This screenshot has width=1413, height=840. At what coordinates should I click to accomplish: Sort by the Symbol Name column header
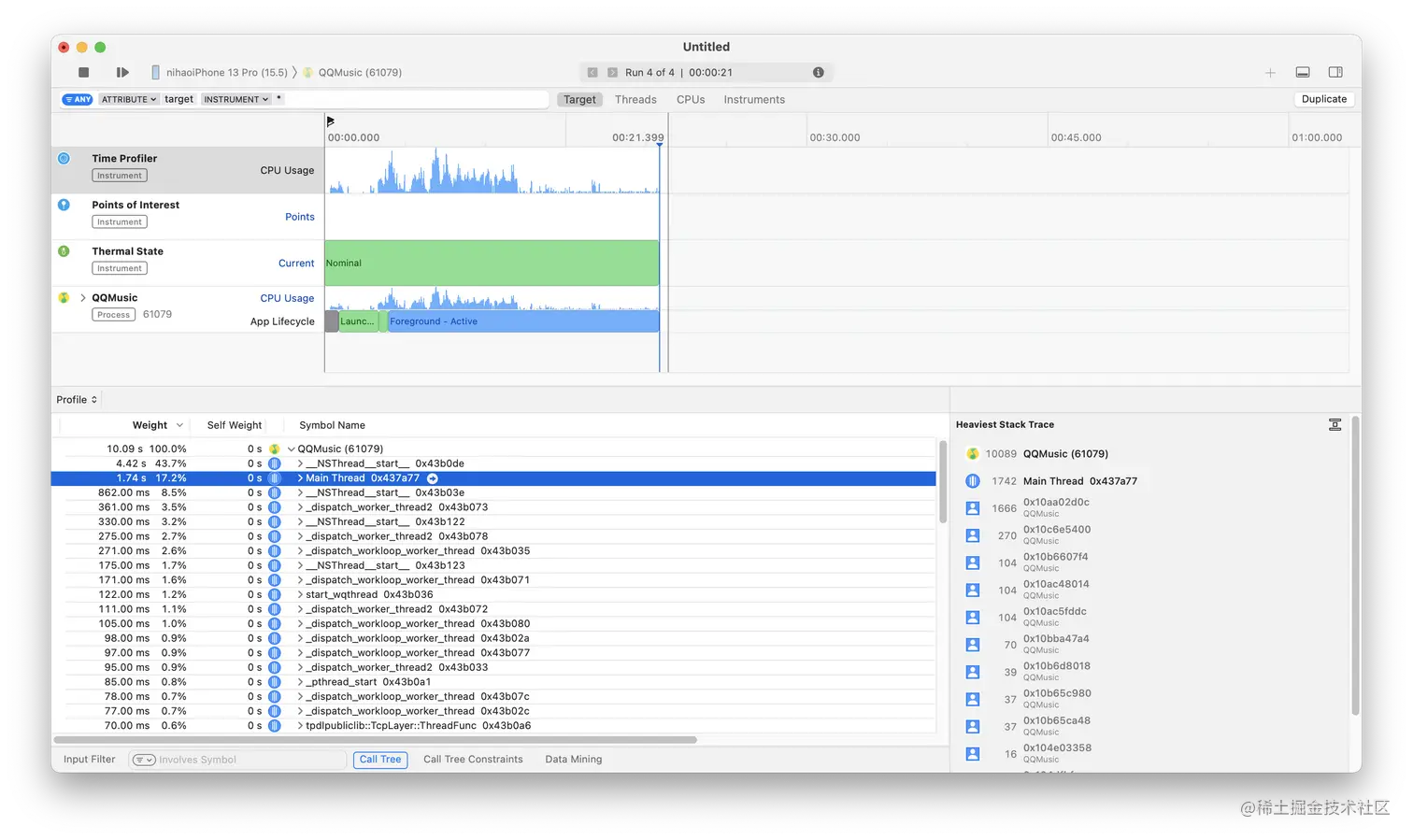333,425
